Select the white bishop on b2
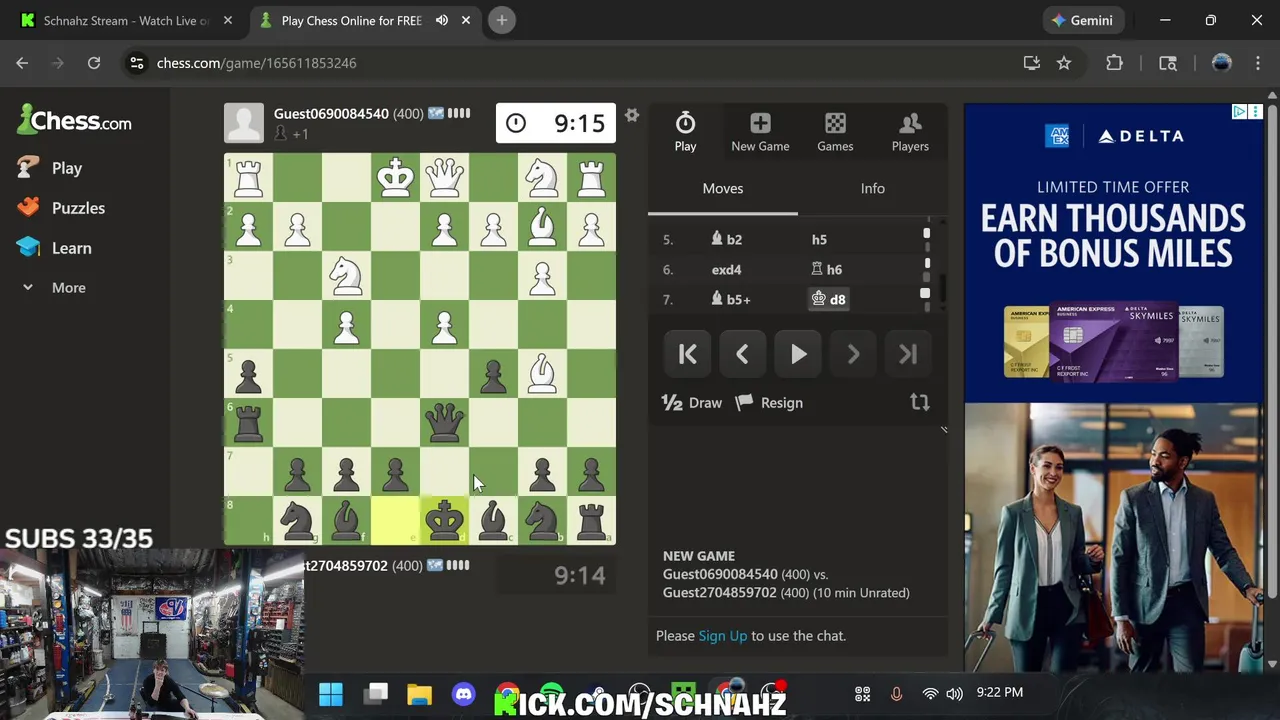Image resolution: width=1280 pixels, height=720 pixels. 542,227
